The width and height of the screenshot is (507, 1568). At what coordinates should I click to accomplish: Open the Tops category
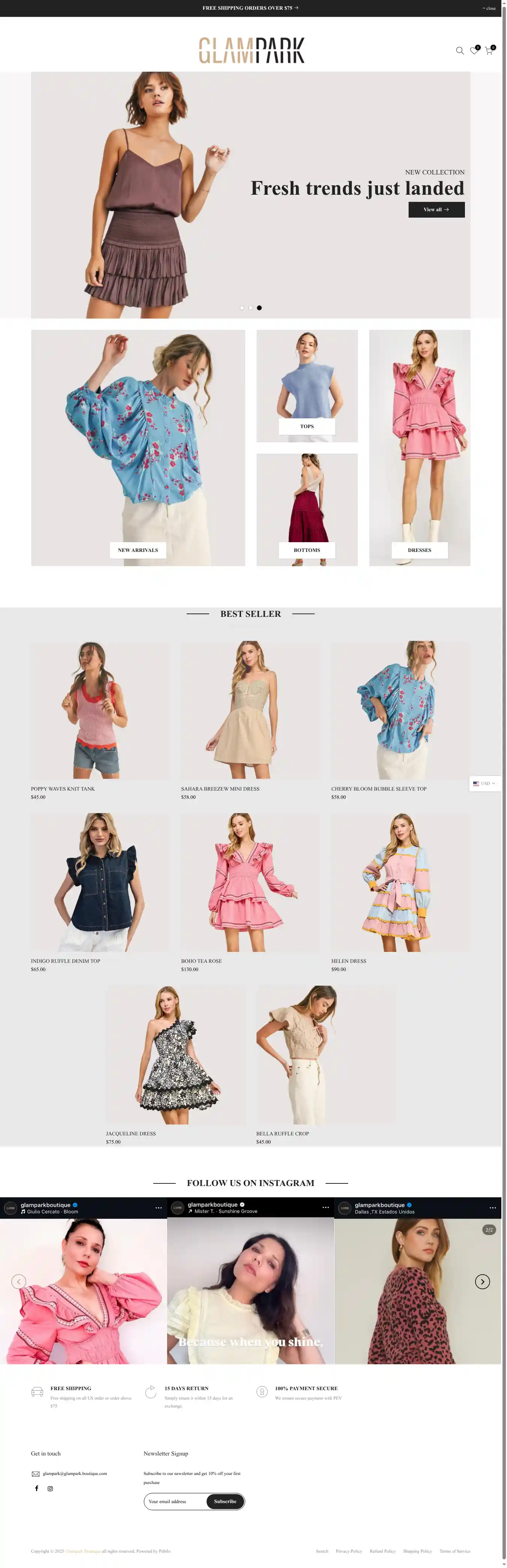(306, 426)
